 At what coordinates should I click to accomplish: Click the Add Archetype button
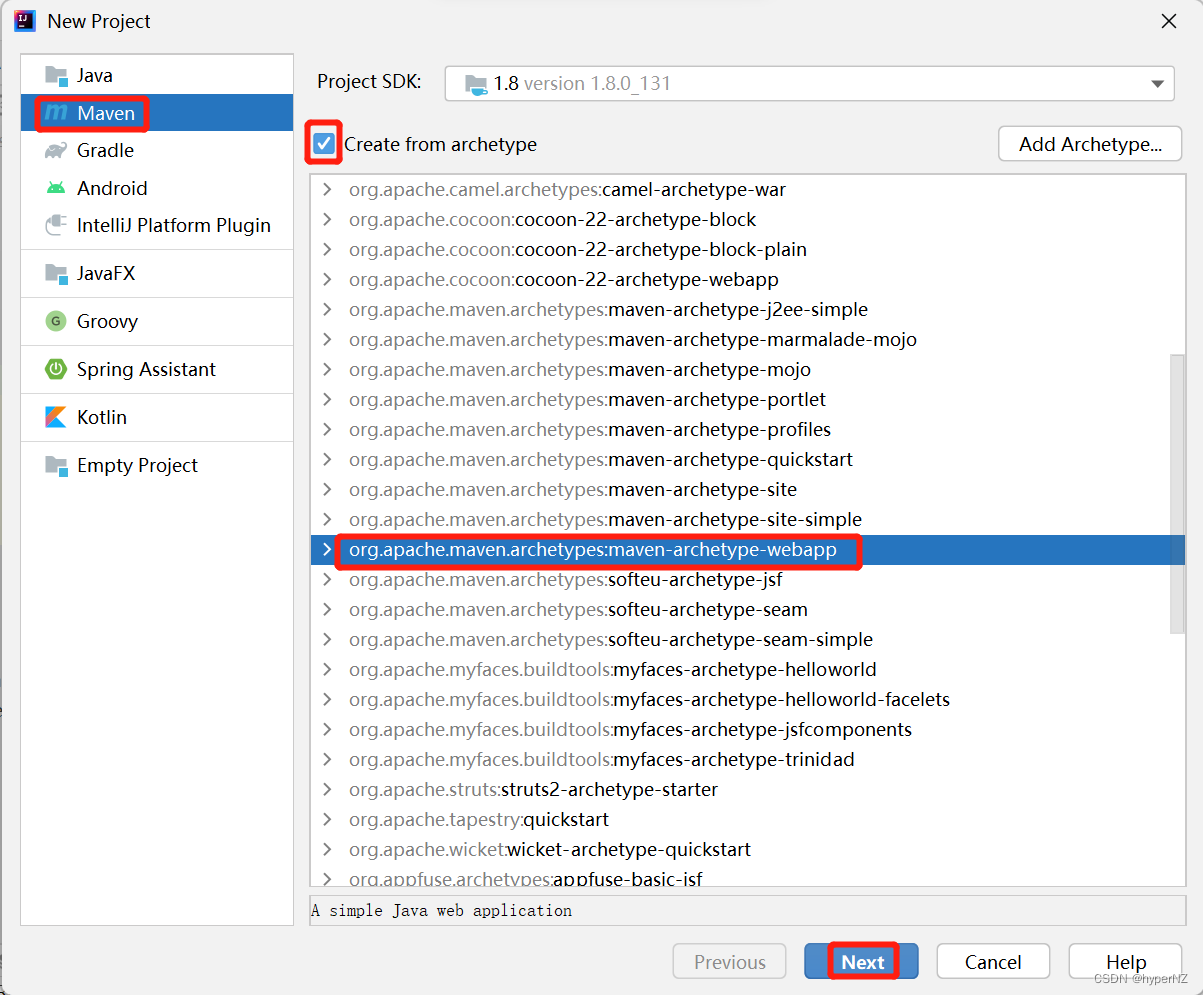[x=1090, y=144]
